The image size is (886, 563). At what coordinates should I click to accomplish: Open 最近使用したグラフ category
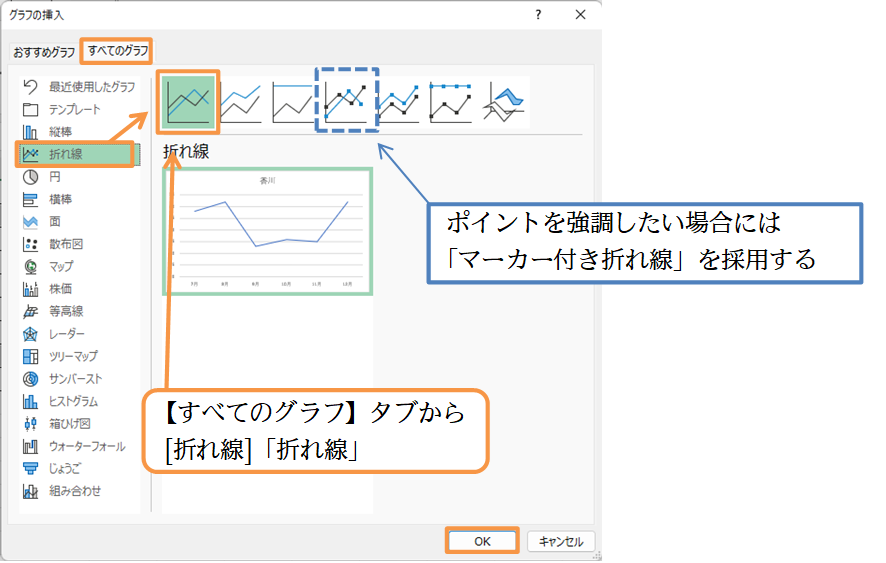tap(79, 86)
